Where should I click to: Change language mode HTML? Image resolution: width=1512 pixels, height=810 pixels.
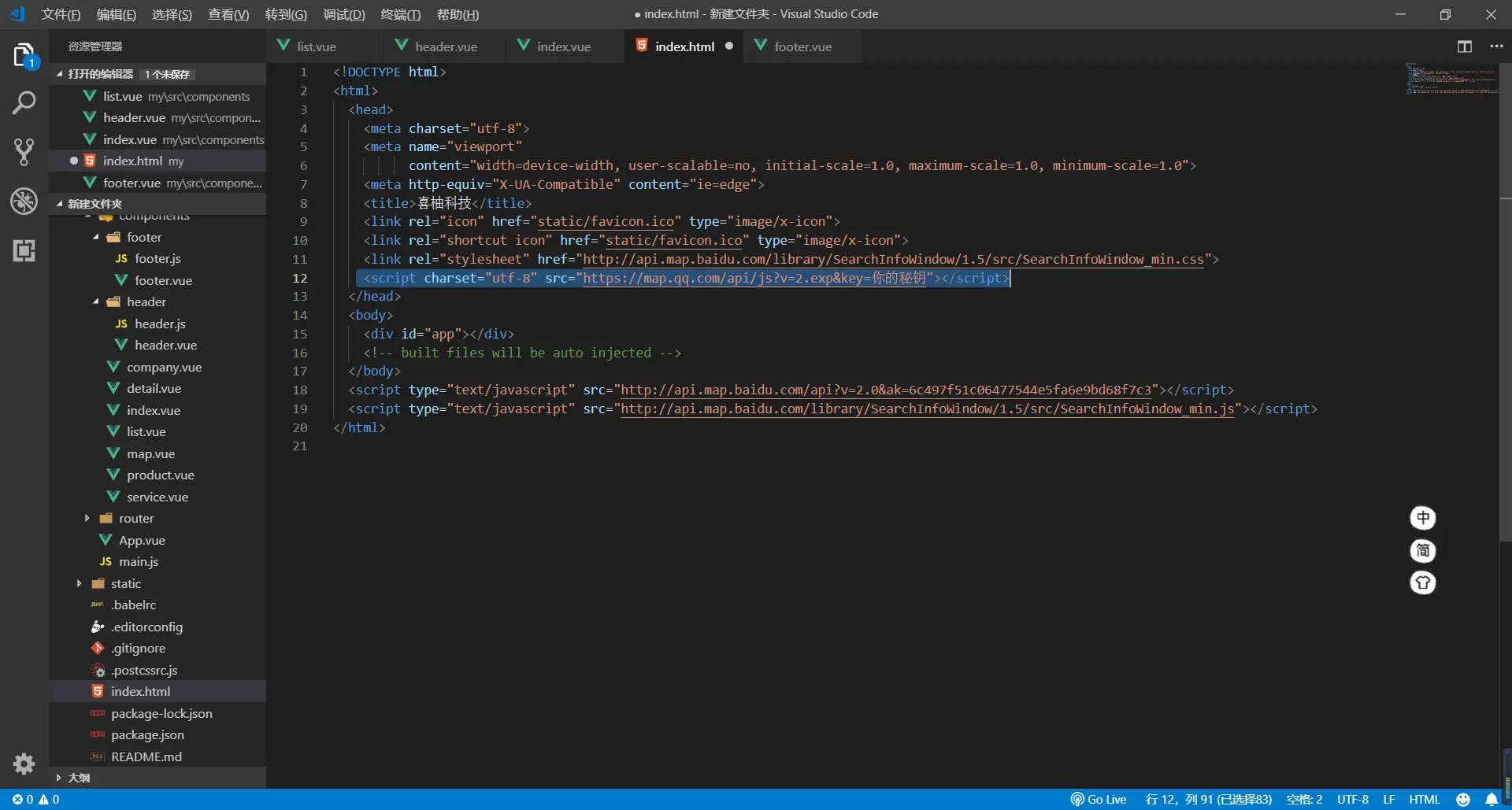[x=1425, y=800]
